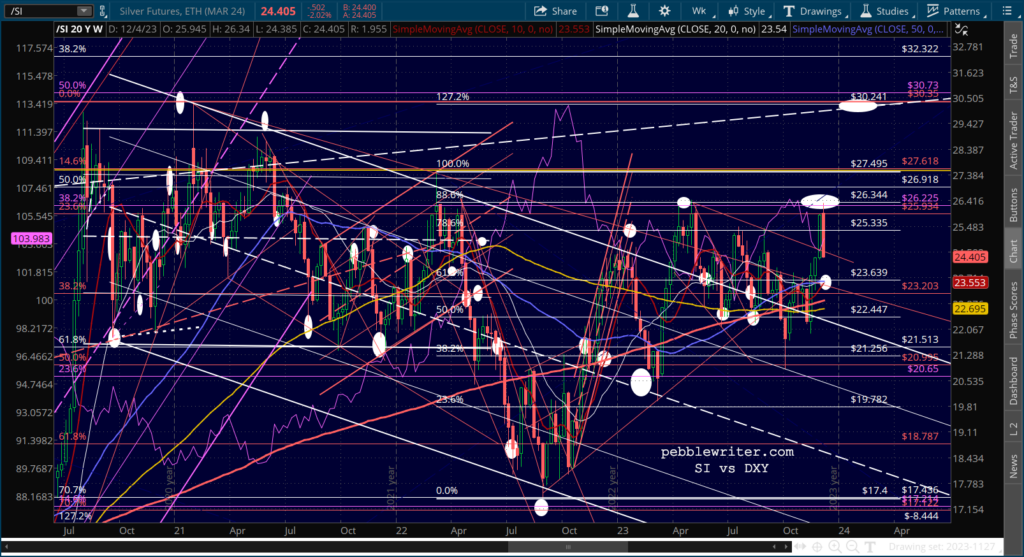1024x557 pixels.
Task: Click the /SI 20 Y W chart label
Action: click(x=80, y=29)
